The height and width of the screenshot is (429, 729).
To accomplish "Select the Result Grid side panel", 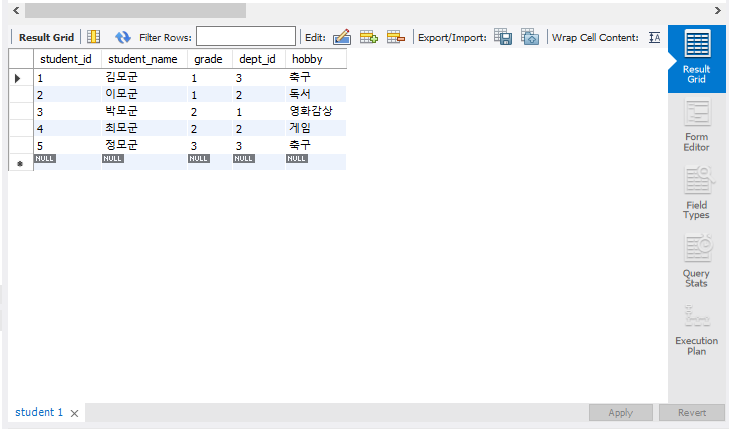I will tap(696, 57).
